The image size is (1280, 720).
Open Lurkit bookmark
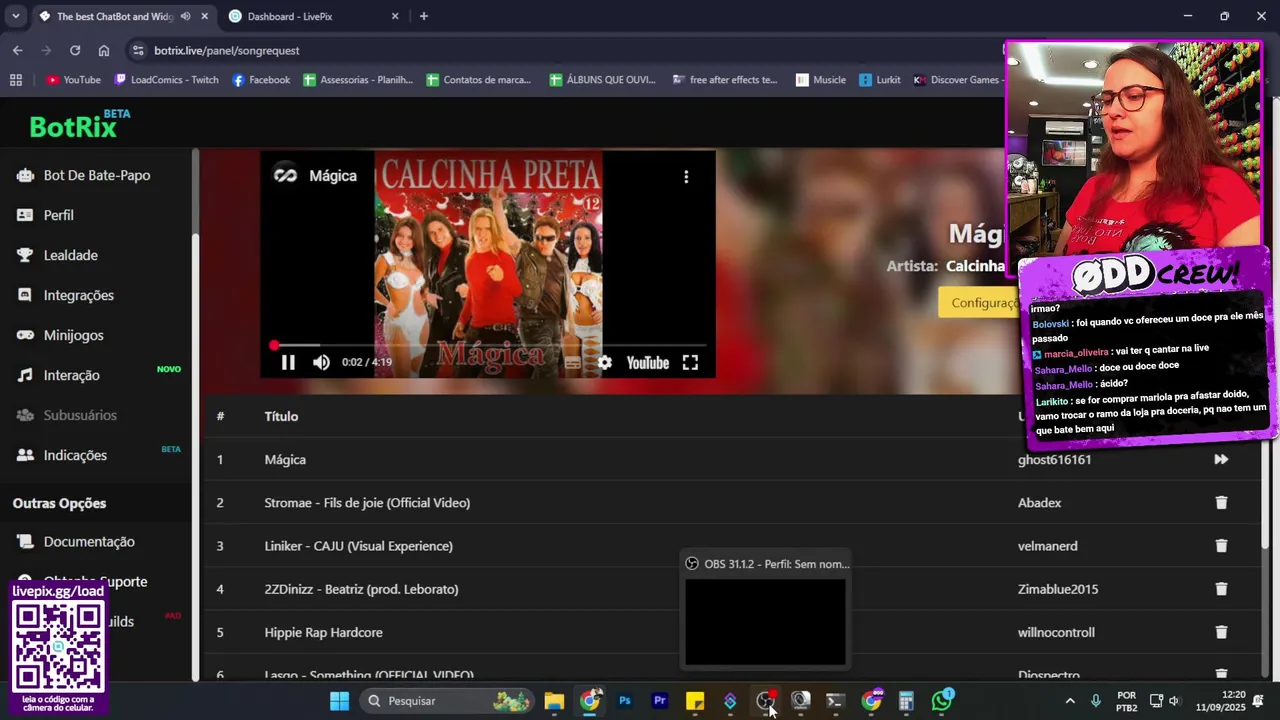(x=879, y=80)
